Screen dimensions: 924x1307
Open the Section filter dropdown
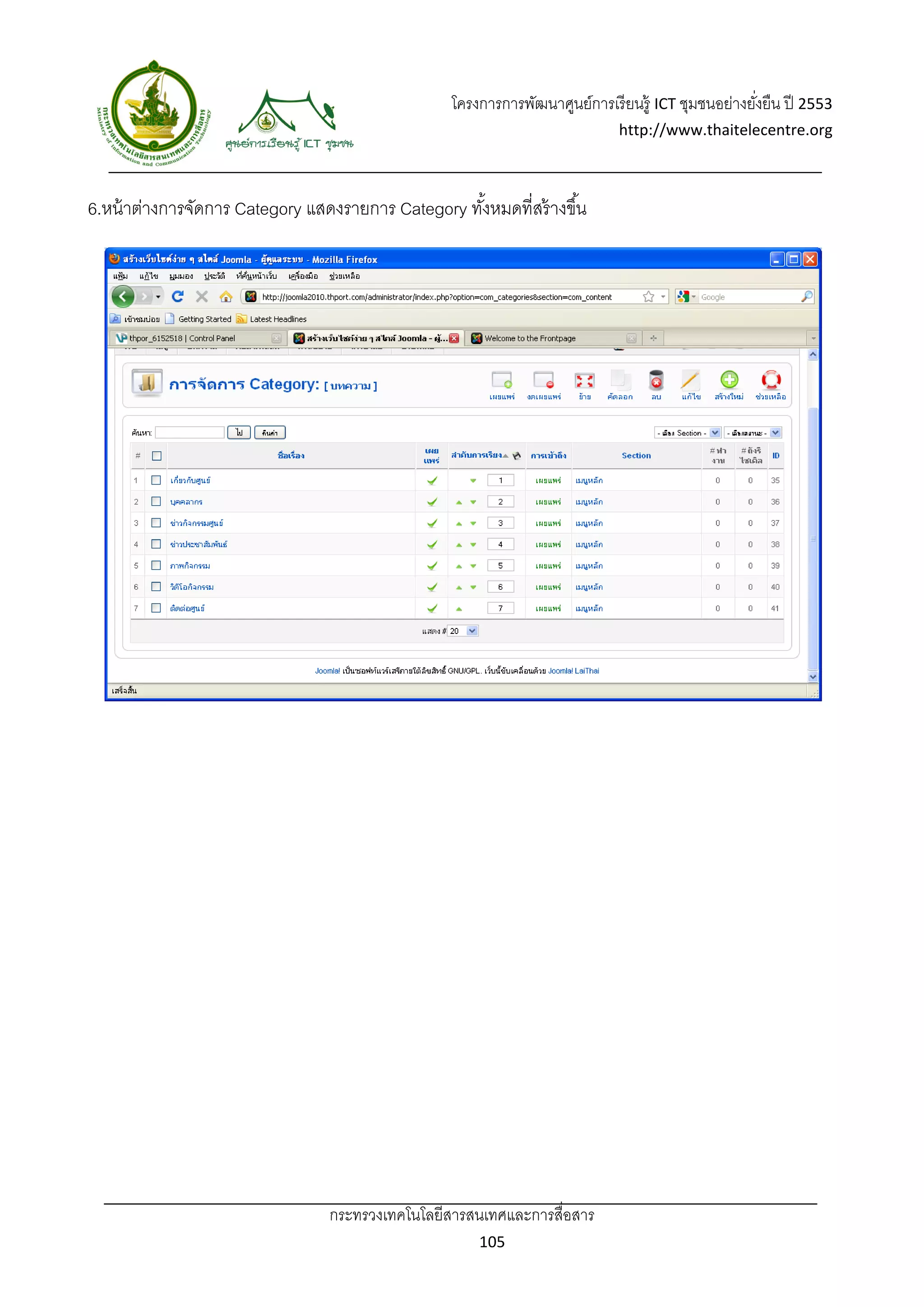[x=688, y=433]
